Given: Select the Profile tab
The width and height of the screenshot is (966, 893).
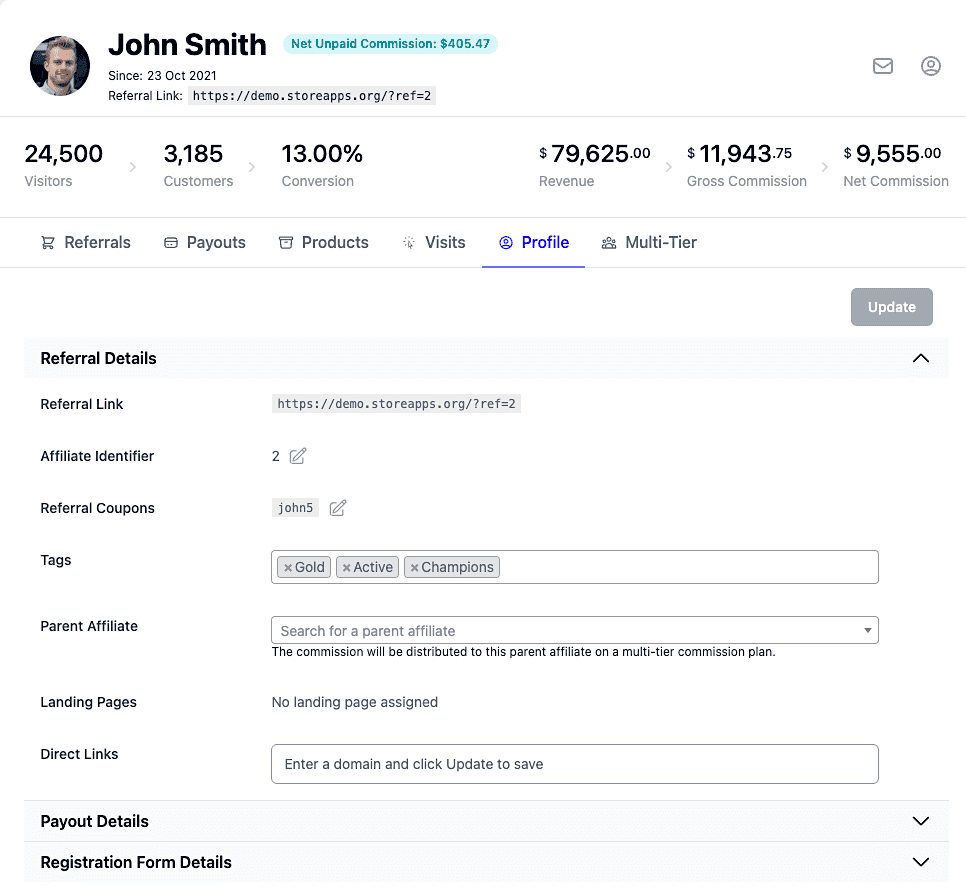Looking at the screenshot, I should tap(534, 243).
